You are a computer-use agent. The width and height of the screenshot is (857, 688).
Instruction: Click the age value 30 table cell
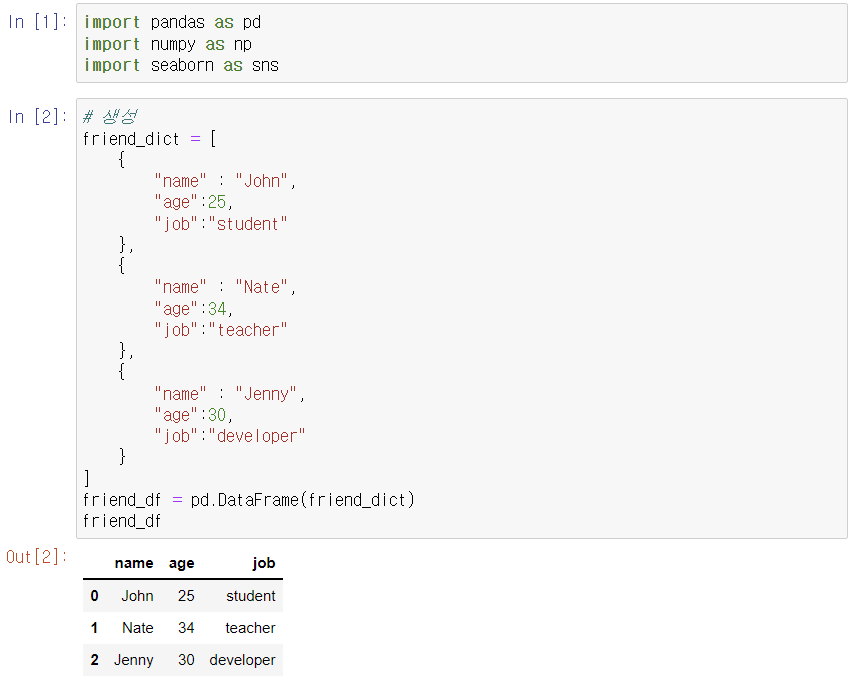pyautogui.click(x=186, y=660)
